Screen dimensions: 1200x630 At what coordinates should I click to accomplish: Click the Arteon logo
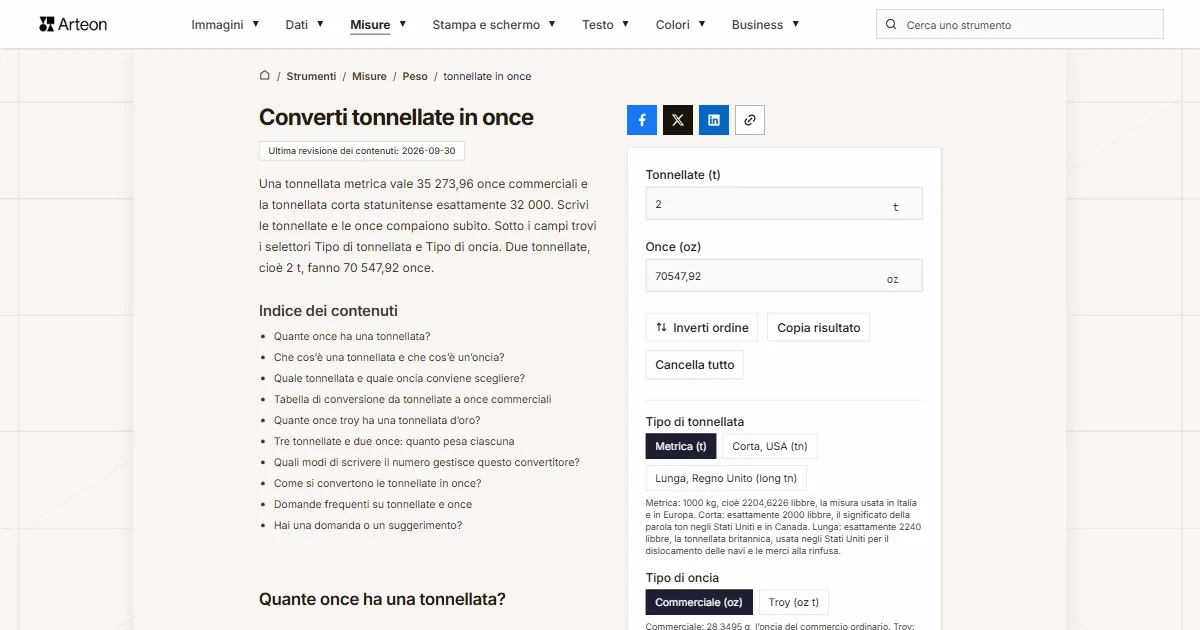pyautogui.click(x=73, y=24)
